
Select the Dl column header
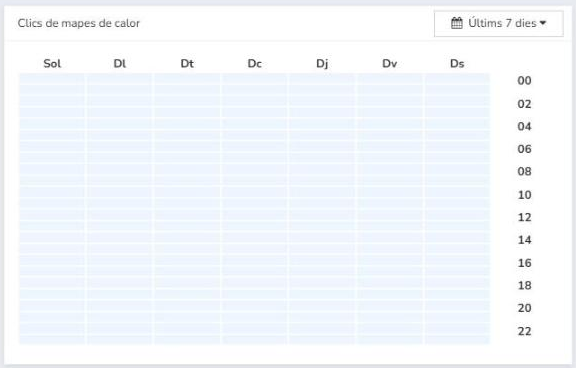click(x=120, y=64)
